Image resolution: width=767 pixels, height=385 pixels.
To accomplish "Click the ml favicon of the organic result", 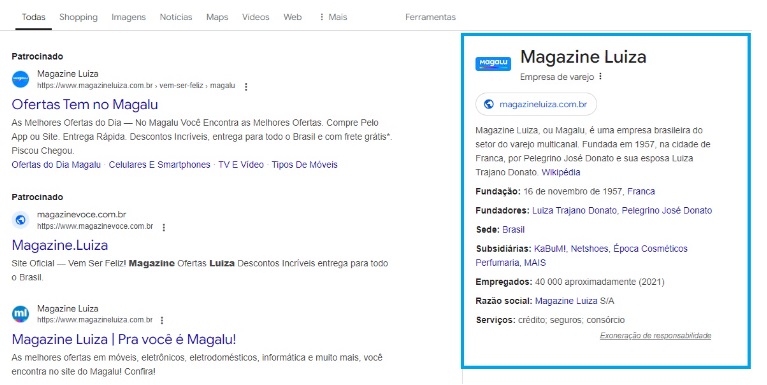I will point(21,314).
